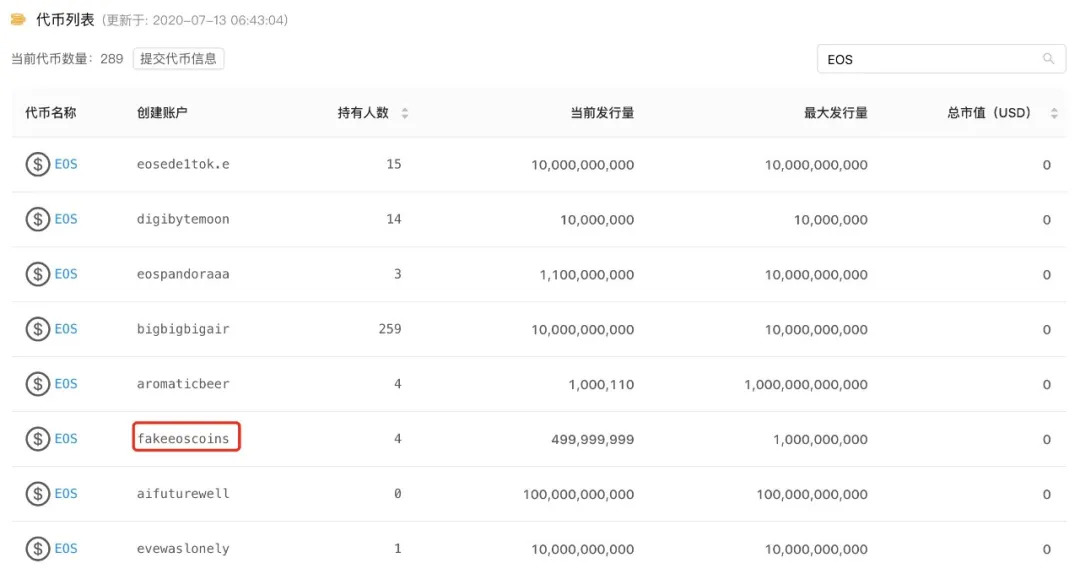Click the coin icon for digibytemoon
The width and height of the screenshot is (1080, 574).
[x=38, y=219]
